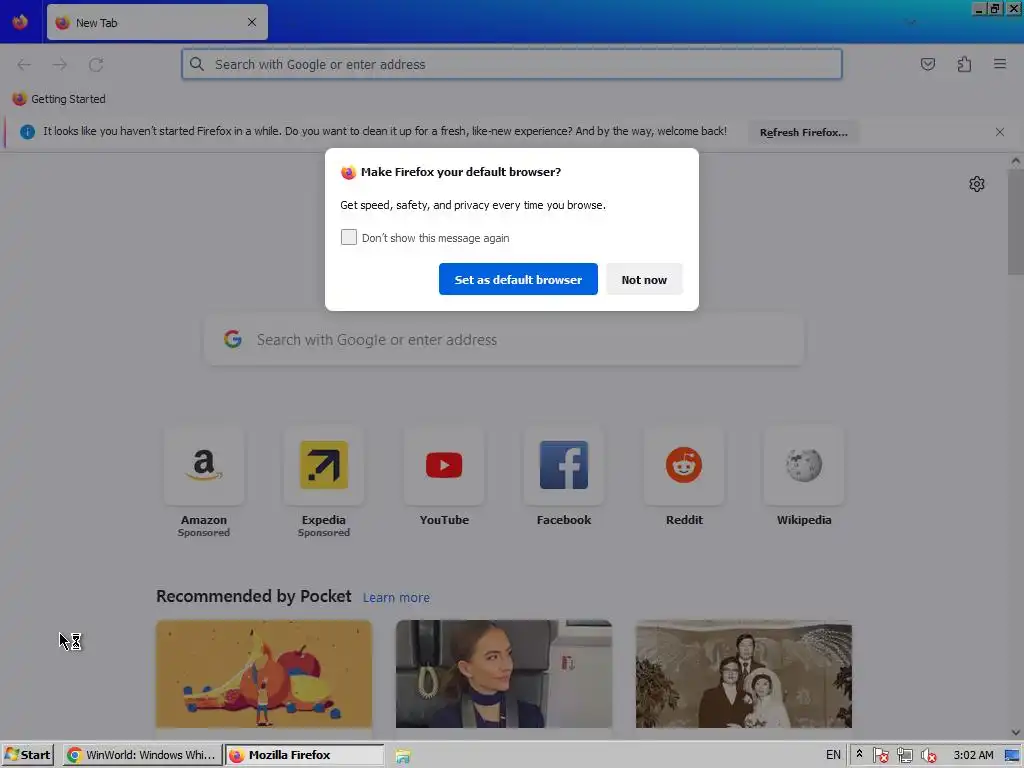The image size is (1024, 768).
Task: Click the scrollbar up arrow
Action: tap(1016, 161)
